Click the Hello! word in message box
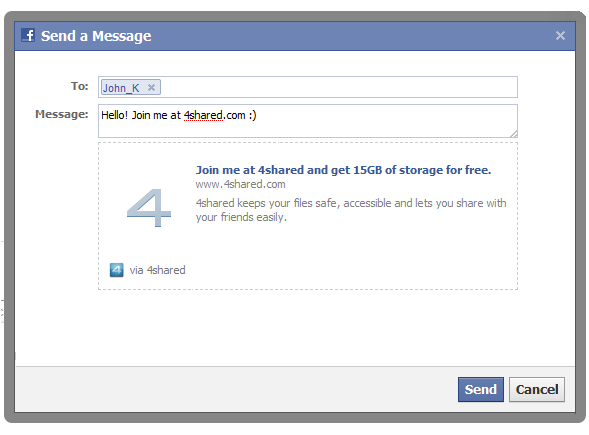The width and height of the screenshot is (589, 435). [115, 115]
